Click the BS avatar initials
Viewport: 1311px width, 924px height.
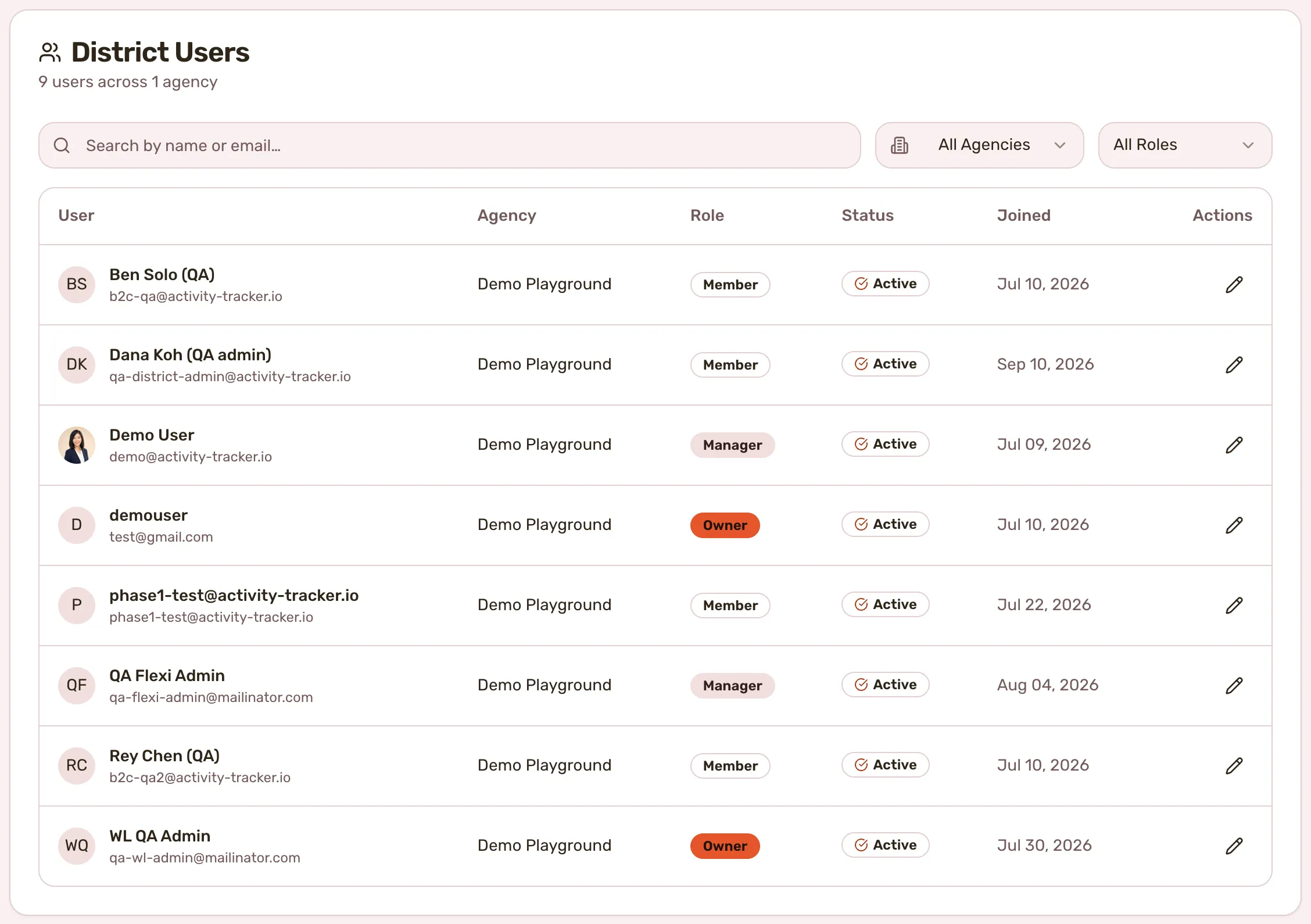tap(77, 285)
